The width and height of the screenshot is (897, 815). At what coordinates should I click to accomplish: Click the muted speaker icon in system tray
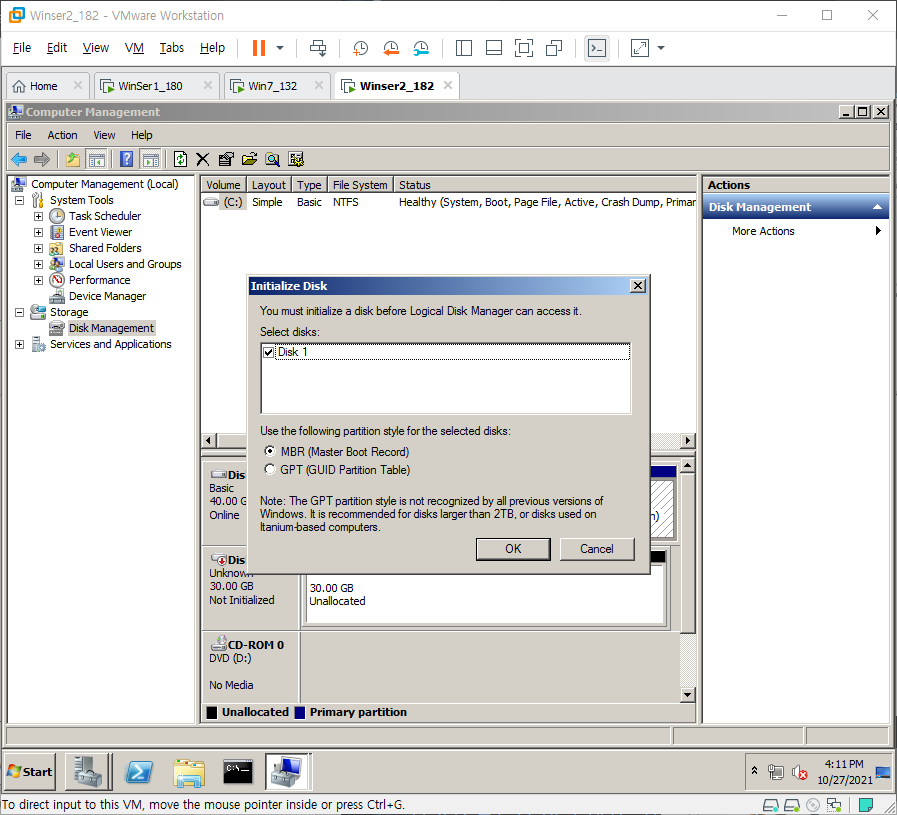pyautogui.click(x=799, y=773)
